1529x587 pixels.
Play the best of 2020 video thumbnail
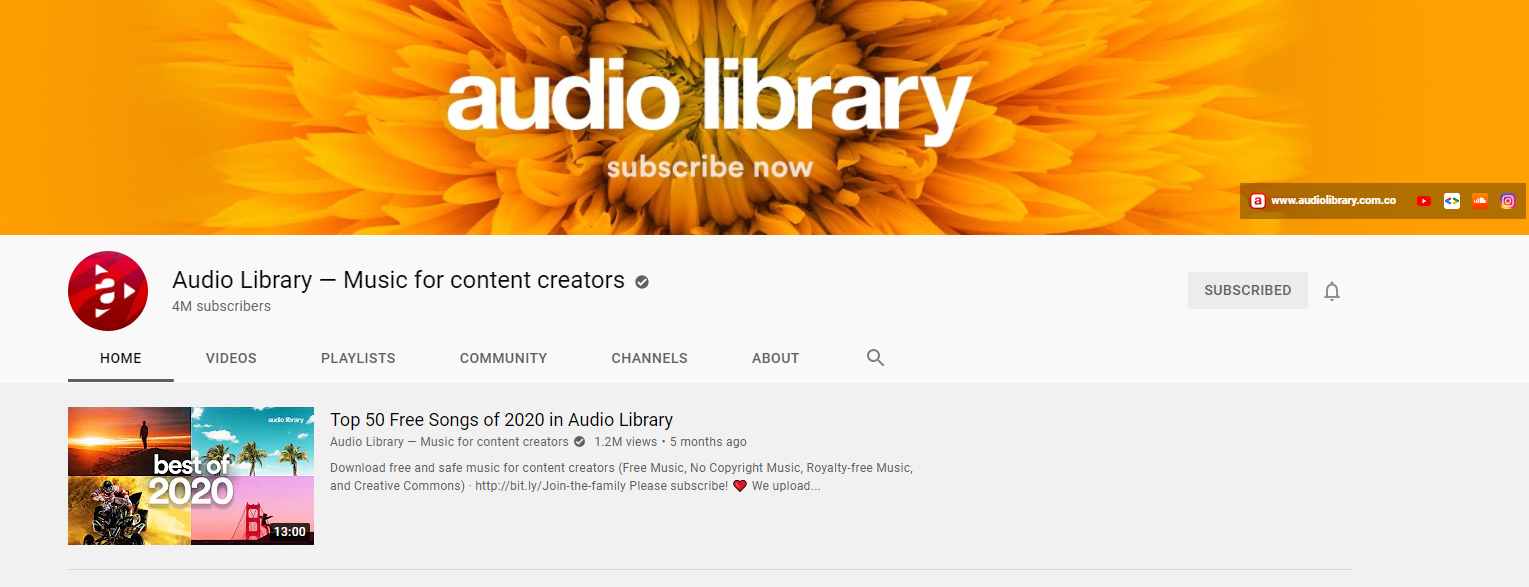[191, 476]
